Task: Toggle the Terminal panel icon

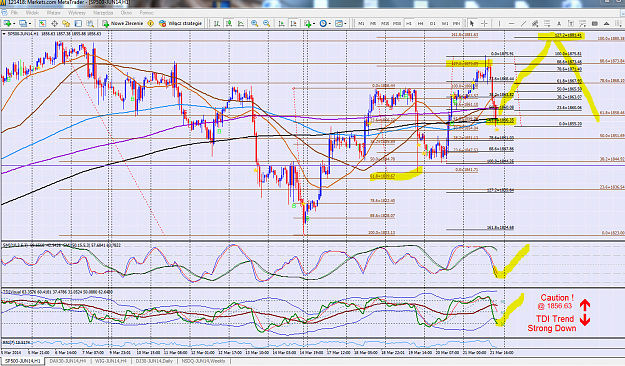Action: [x=78, y=24]
